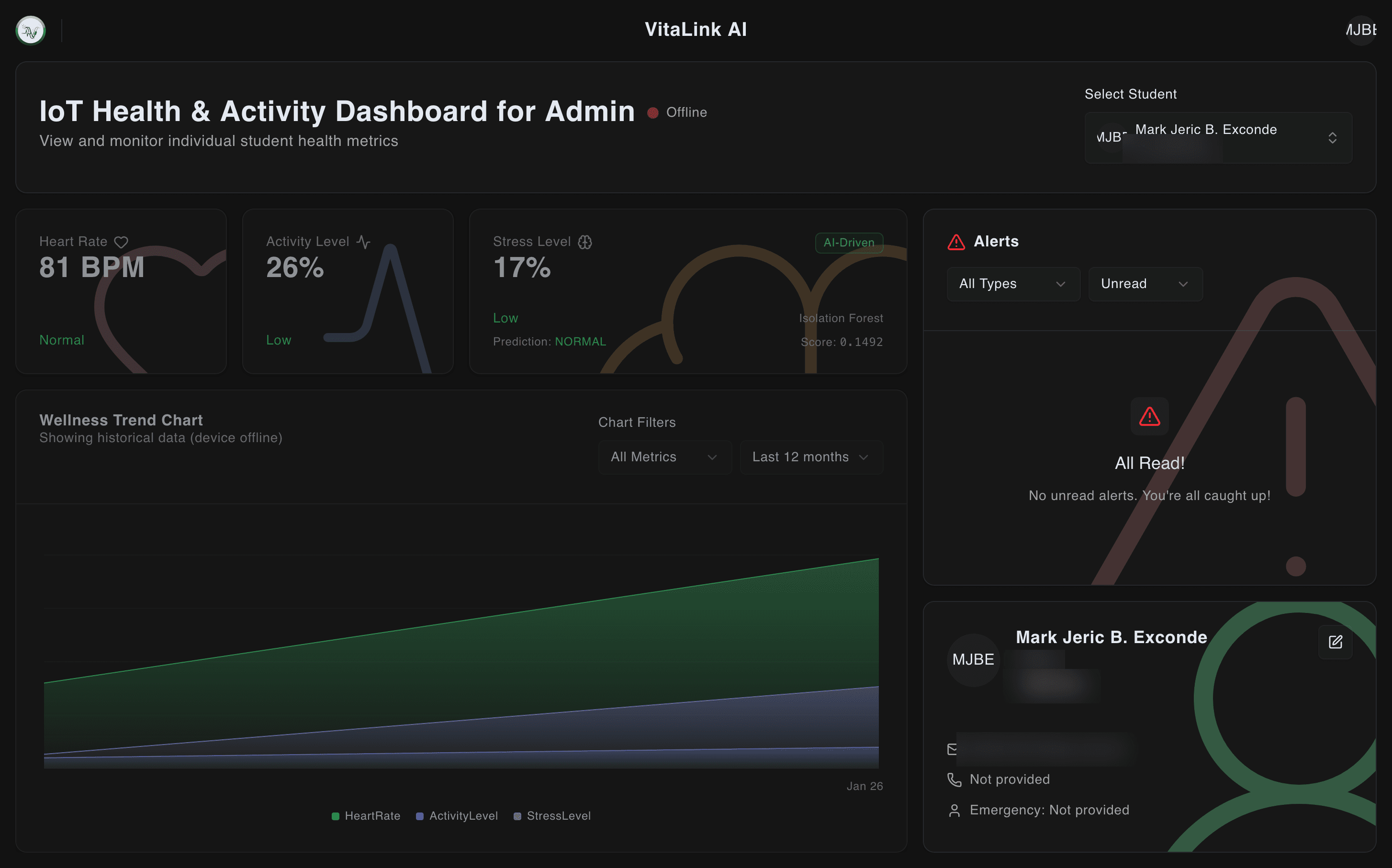Image resolution: width=1392 pixels, height=868 pixels.
Task: Toggle the StressLevel legend entry
Action: point(552,816)
